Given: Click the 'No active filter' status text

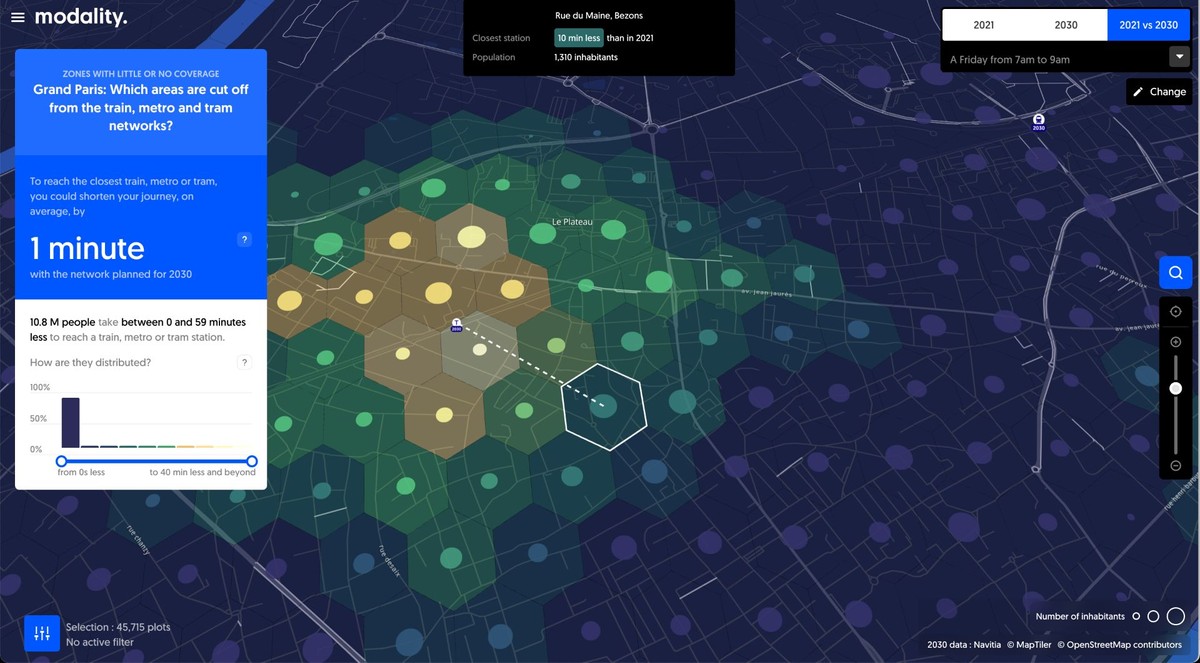Looking at the screenshot, I should click(x=99, y=642).
